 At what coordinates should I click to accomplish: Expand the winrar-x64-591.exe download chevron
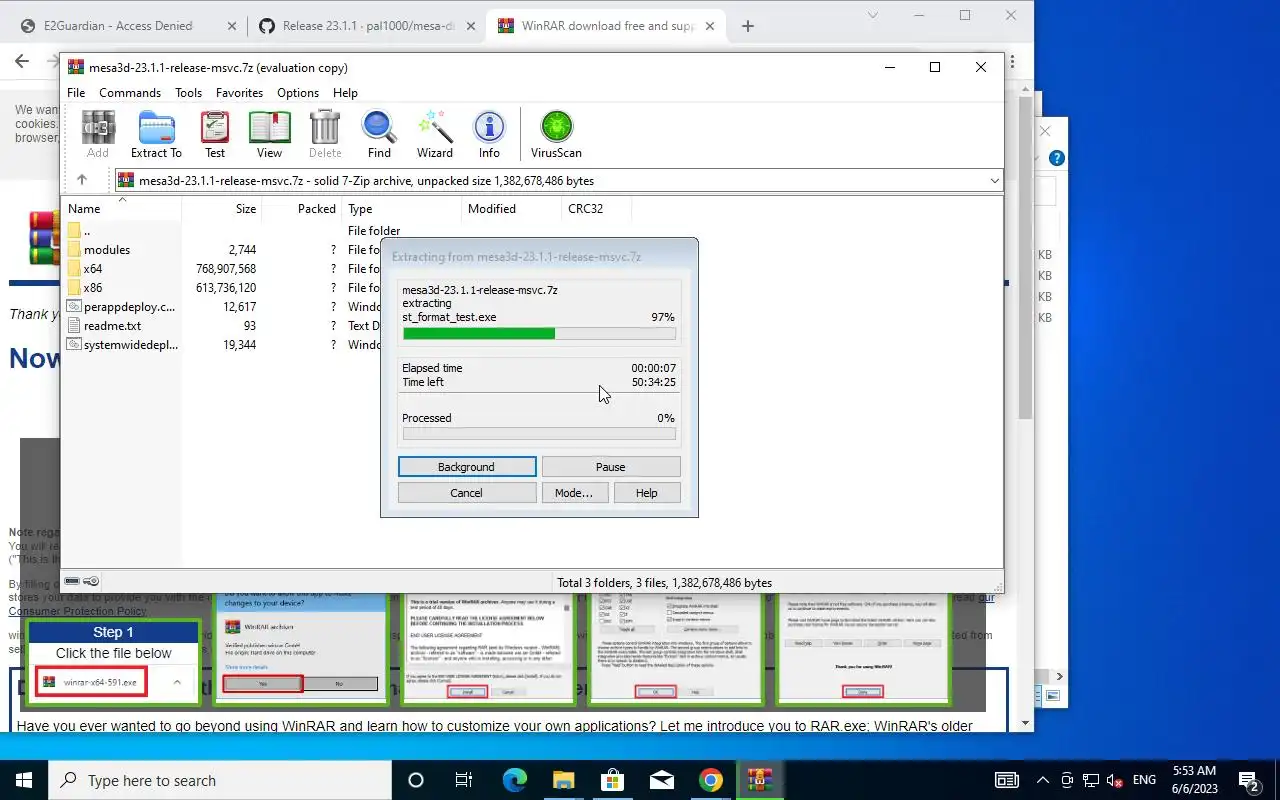(177, 682)
